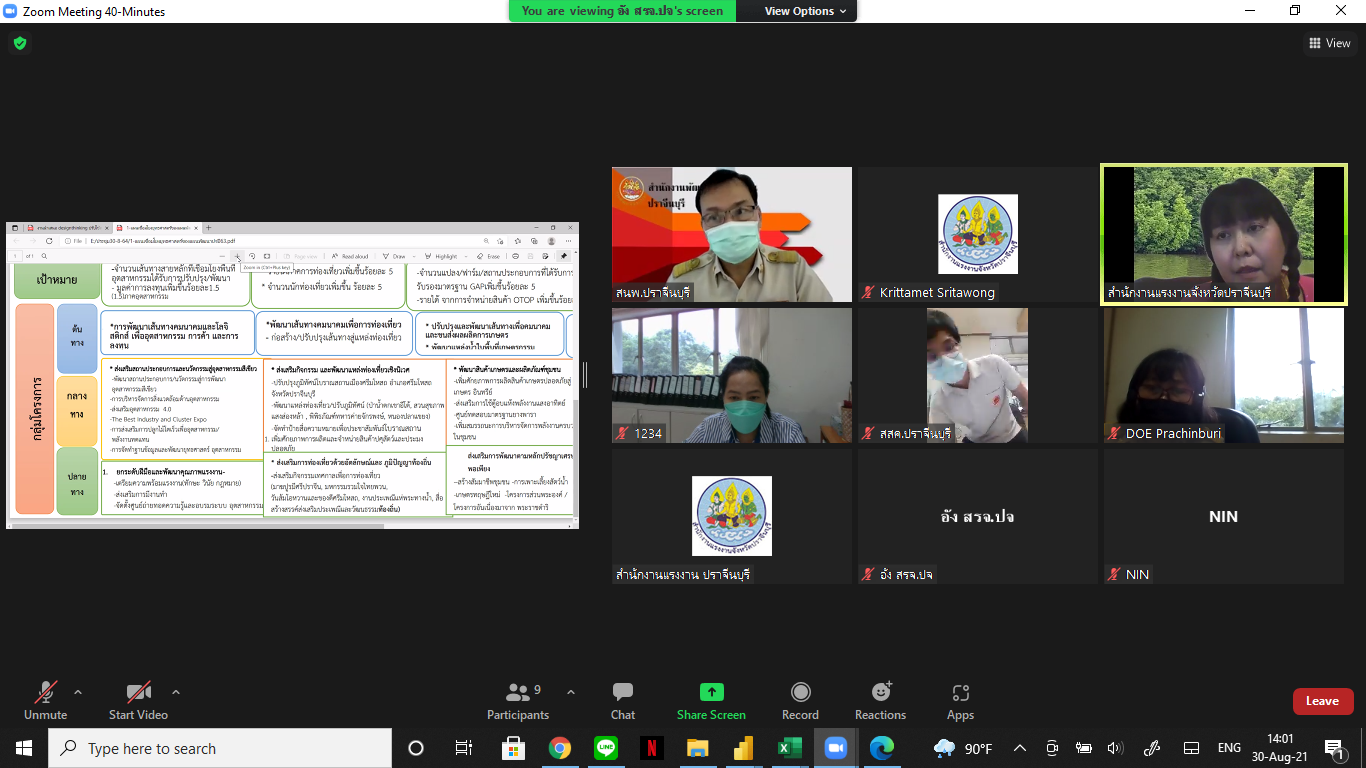
Task: Expand audio options arrow next to Unmute
Action: [x=78, y=692]
